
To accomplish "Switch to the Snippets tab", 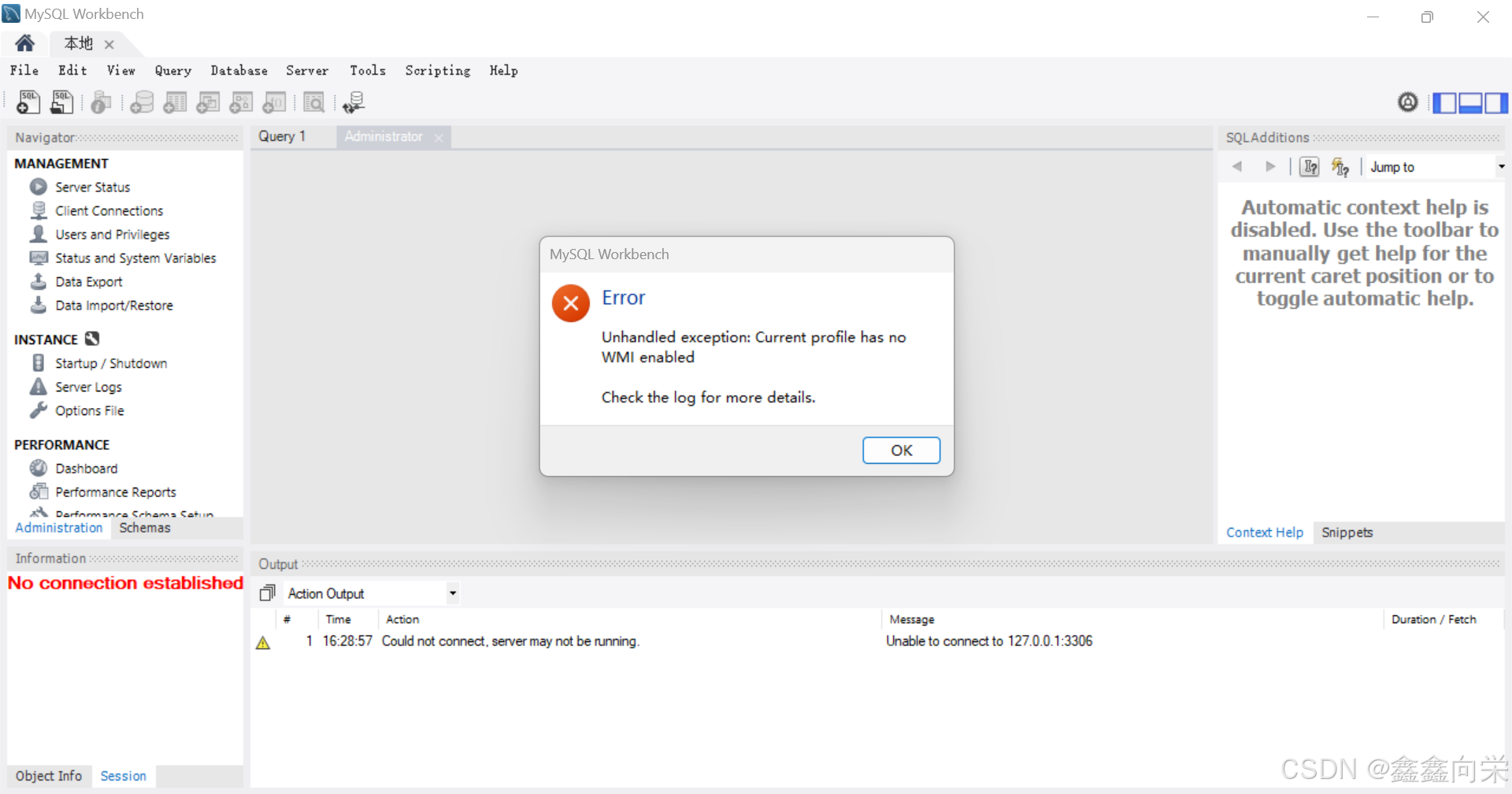I will pyautogui.click(x=1347, y=532).
